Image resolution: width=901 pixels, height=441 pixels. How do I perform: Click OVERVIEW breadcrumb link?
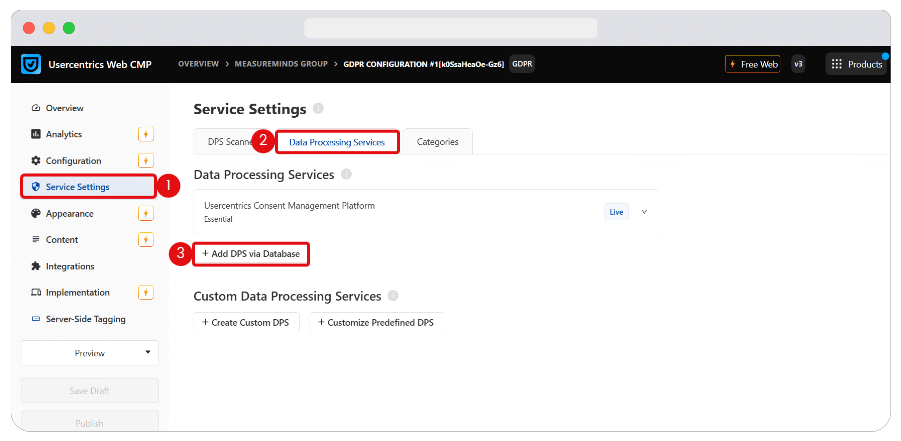tap(198, 64)
